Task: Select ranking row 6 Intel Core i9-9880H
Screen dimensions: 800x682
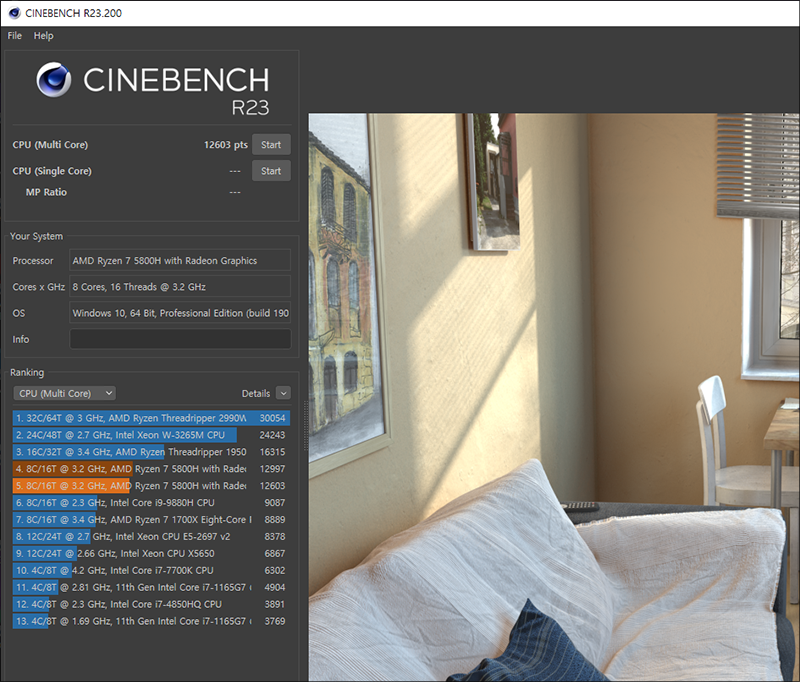Action: point(151,502)
